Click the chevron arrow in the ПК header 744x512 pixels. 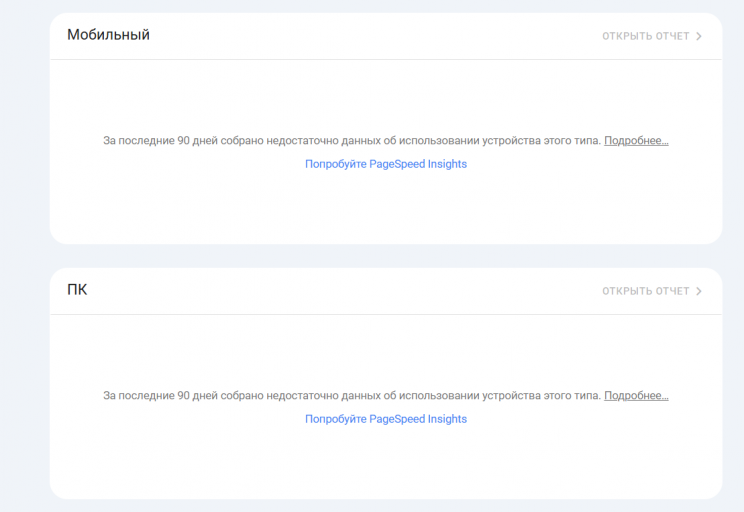[x=699, y=292]
